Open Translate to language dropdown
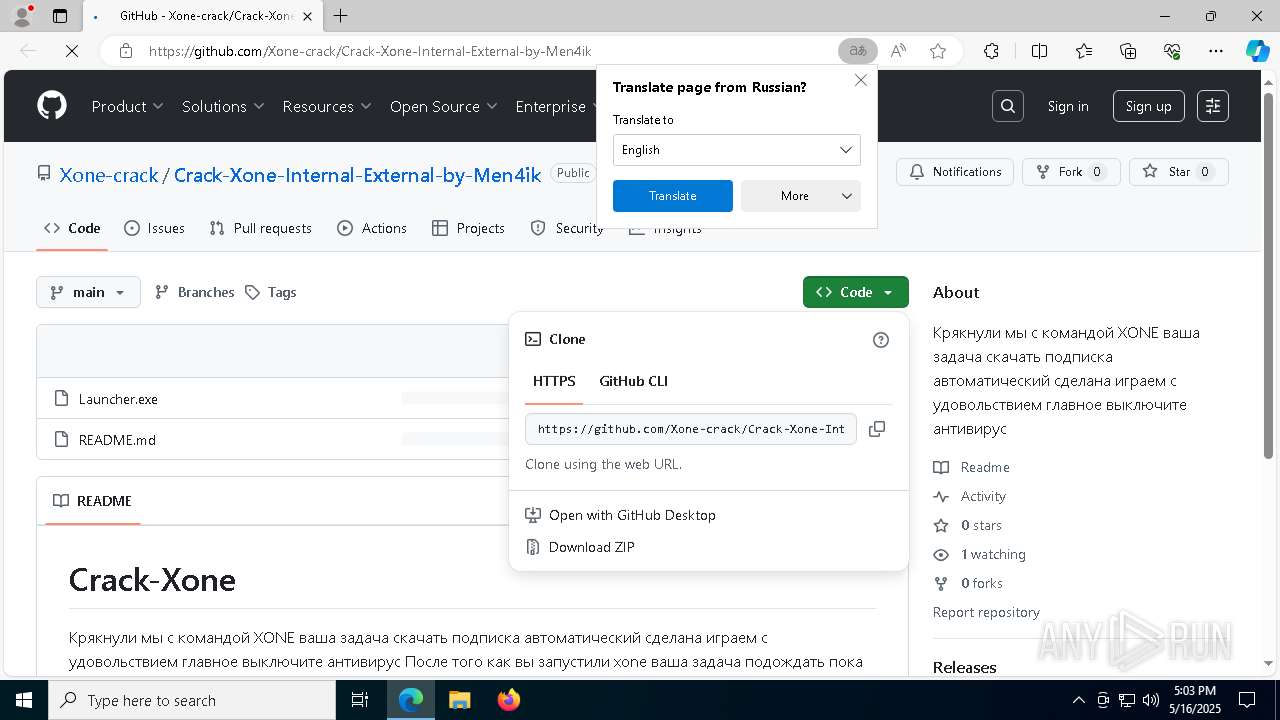Viewport: 1280px width, 720px height. pyautogui.click(x=737, y=150)
